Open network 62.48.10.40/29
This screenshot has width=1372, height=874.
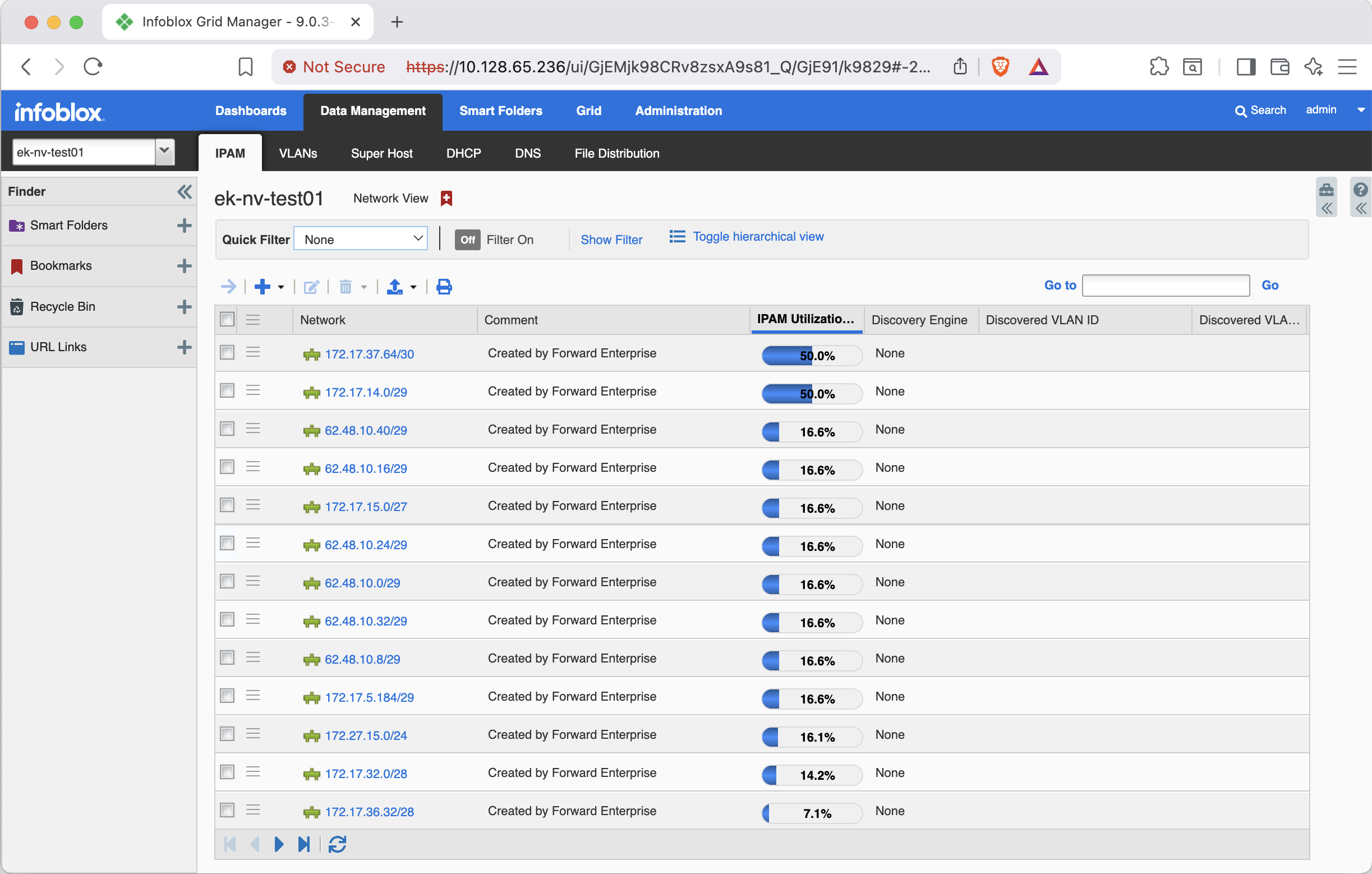pyautogui.click(x=365, y=430)
